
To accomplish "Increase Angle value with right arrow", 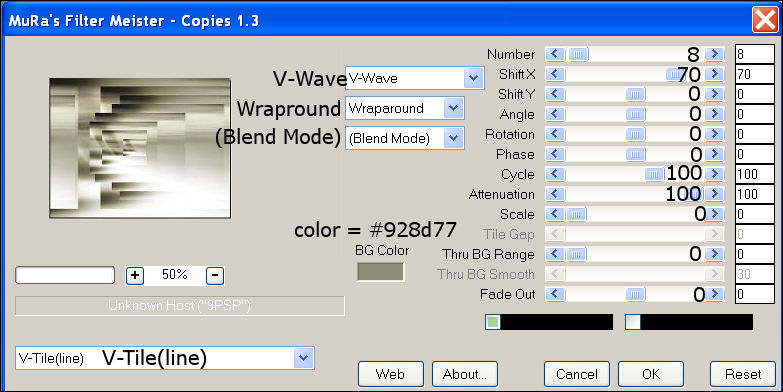I will click(715, 114).
